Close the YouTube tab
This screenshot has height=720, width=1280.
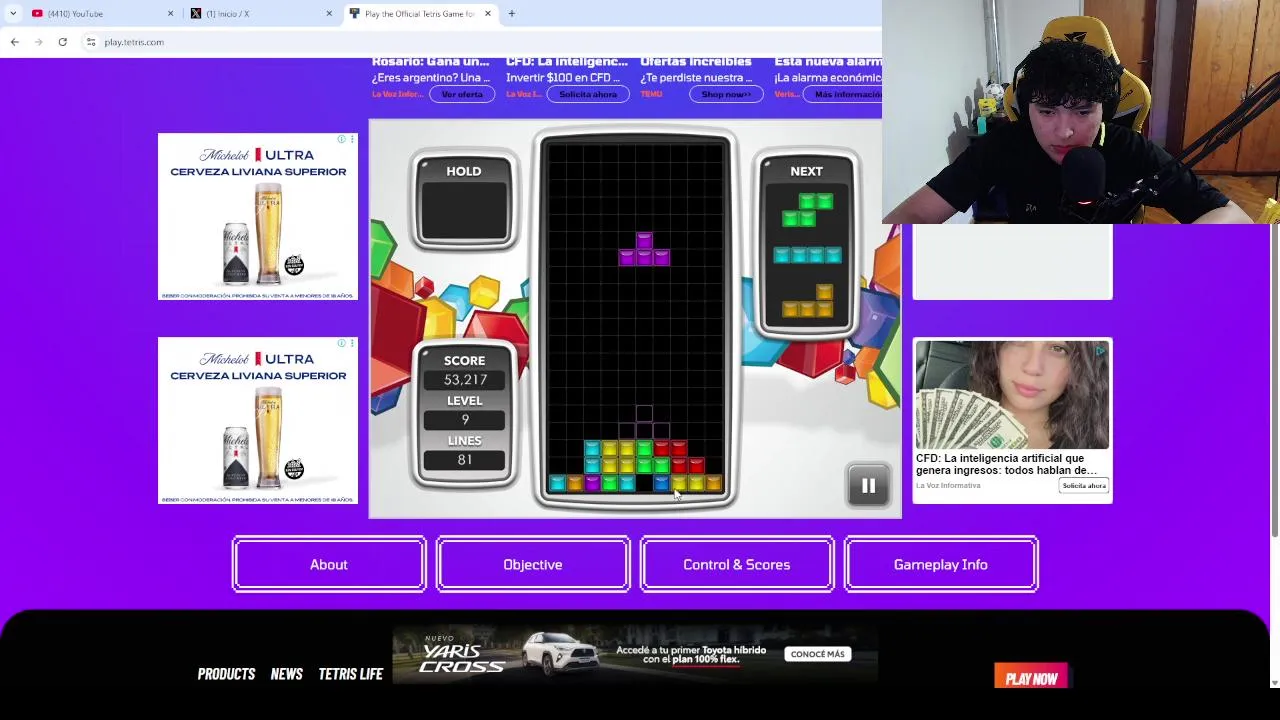170,13
